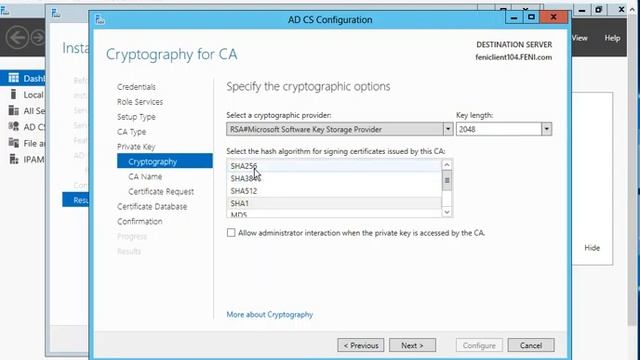This screenshot has width=640, height=360.
Task: Open the Key length dropdown
Action: tap(547, 129)
